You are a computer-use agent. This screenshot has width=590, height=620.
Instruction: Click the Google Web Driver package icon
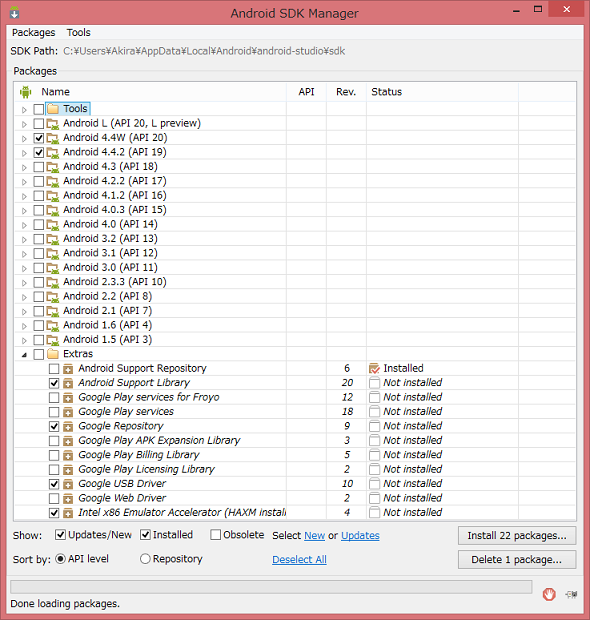pyautogui.click(x=68, y=499)
